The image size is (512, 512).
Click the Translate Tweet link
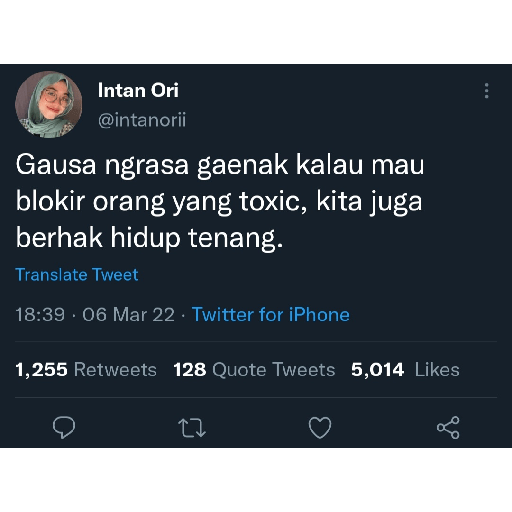pyautogui.click(x=77, y=275)
